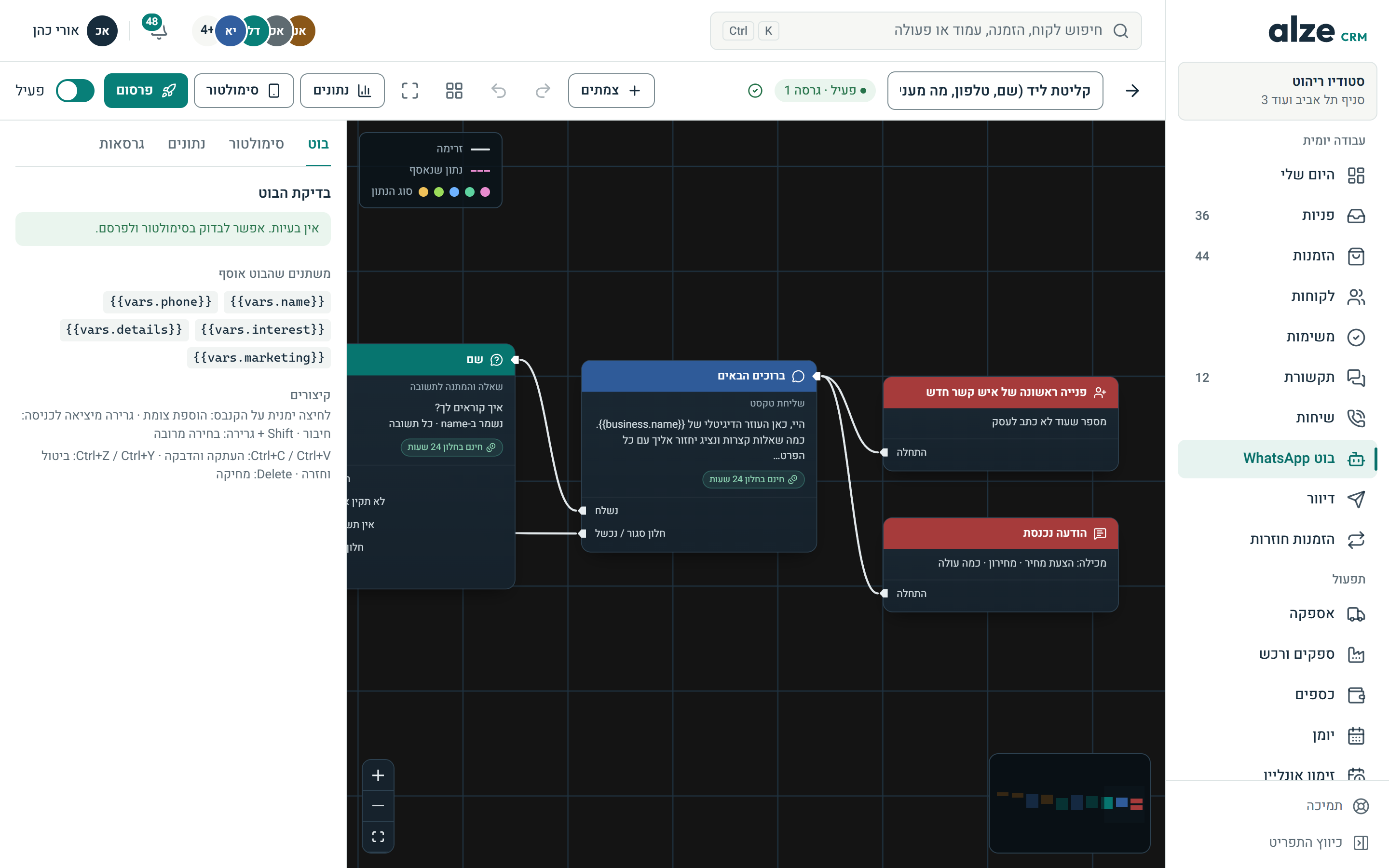Open היום שלי in sidebar

[1277, 175]
